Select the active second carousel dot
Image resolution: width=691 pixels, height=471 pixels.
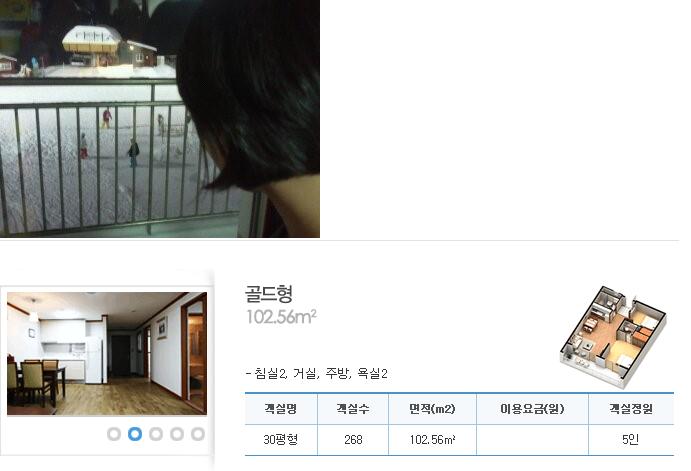point(135,434)
